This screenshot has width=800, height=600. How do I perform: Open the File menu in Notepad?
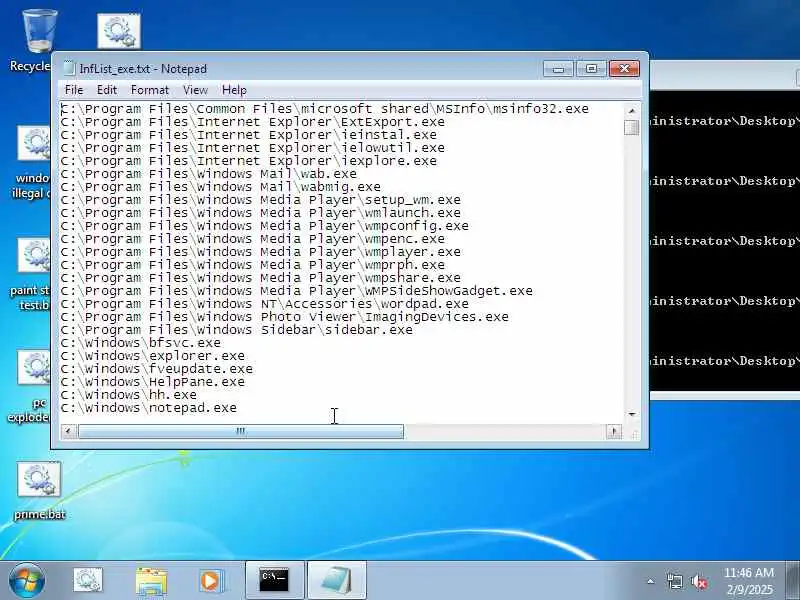(x=74, y=90)
